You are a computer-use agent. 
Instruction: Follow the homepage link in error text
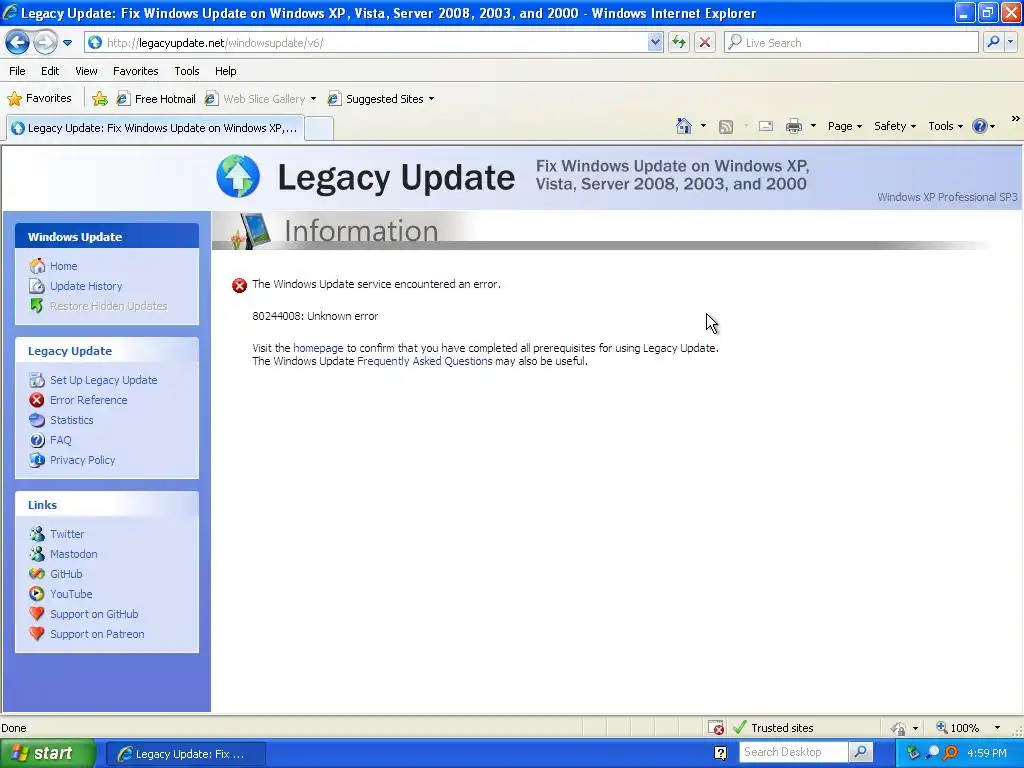click(x=318, y=348)
